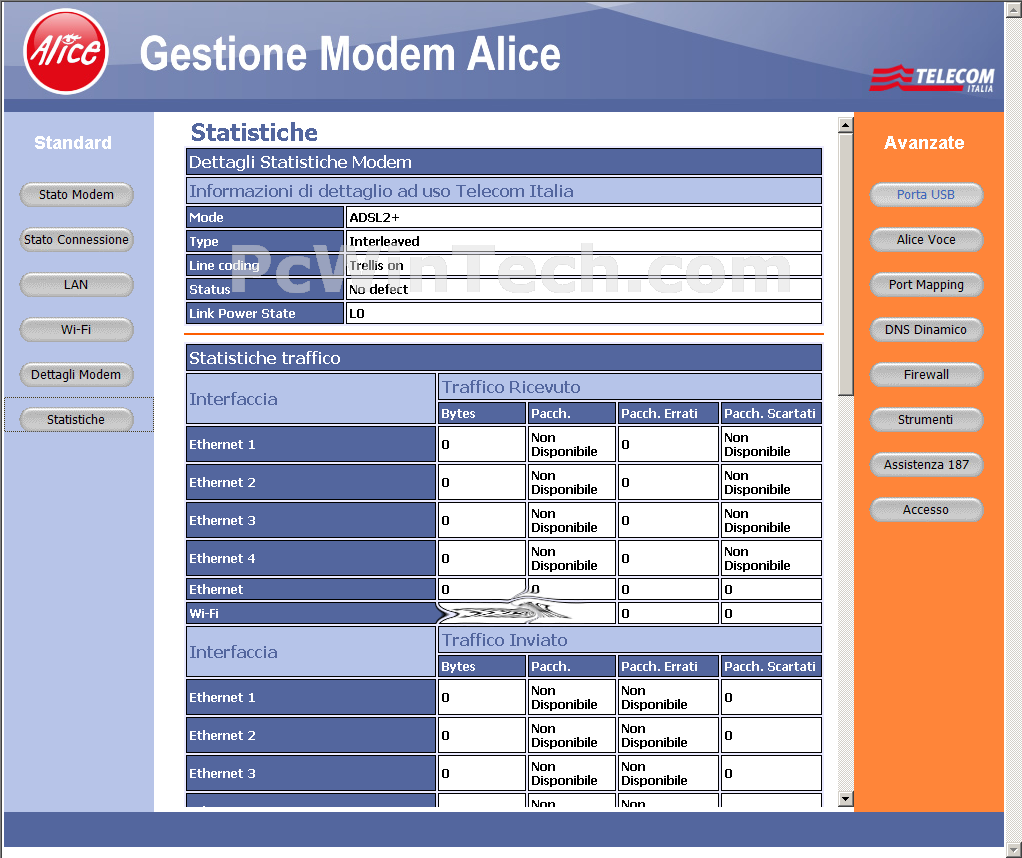This screenshot has width=1022, height=858.
Task: Open the Stato Modem page
Action: 76,194
